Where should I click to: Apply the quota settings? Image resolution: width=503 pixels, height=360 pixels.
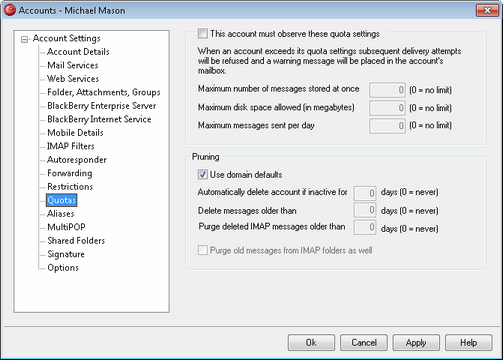[x=416, y=343]
